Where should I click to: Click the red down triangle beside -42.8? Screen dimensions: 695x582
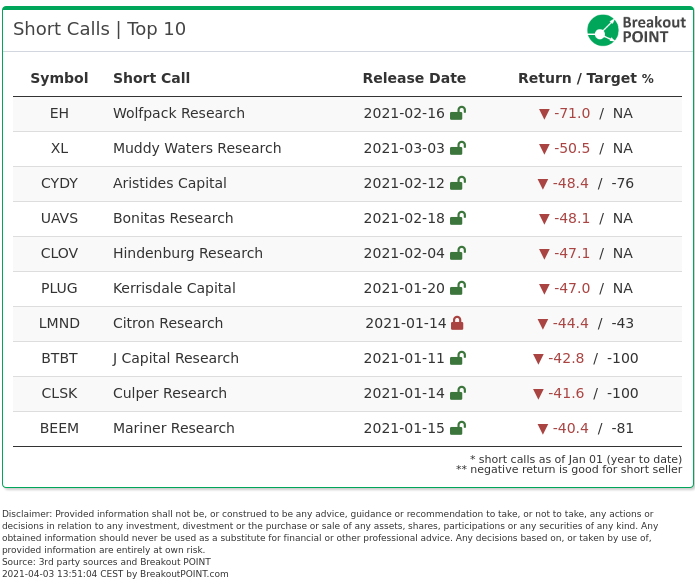click(x=538, y=359)
